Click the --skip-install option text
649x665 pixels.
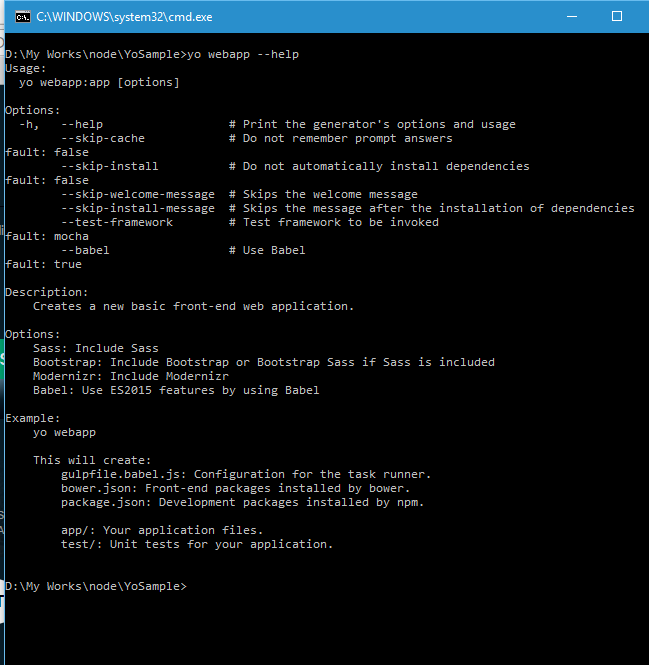click(110, 166)
